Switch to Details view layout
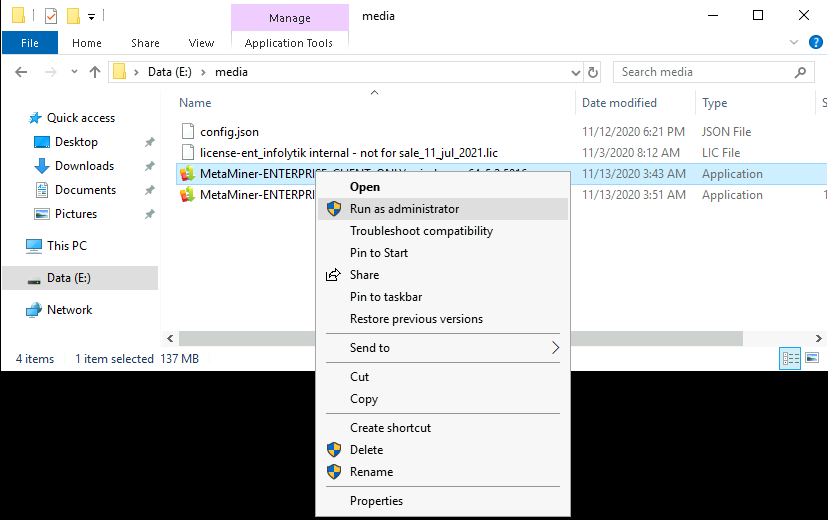 pyautogui.click(x=790, y=359)
